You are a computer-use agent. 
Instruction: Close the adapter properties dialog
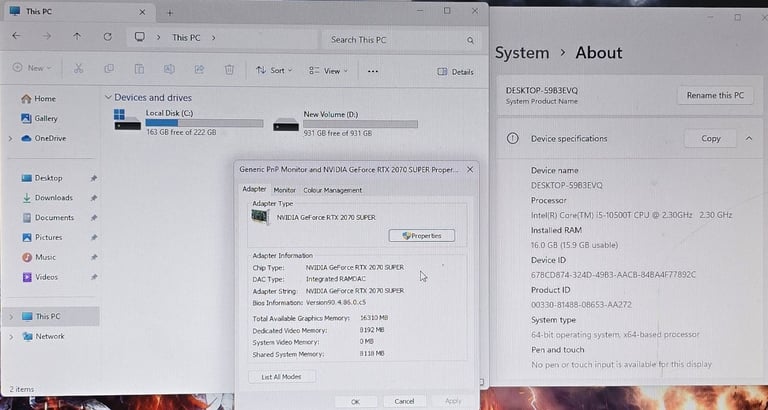pyautogui.click(x=470, y=169)
